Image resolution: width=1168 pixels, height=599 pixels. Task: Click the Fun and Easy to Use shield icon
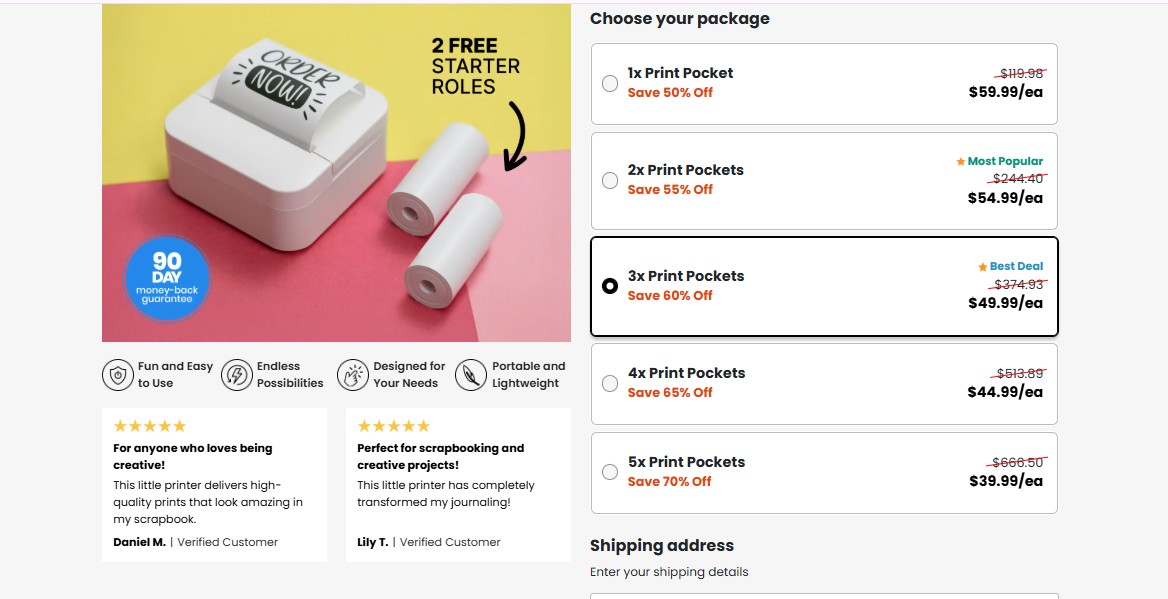tap(118, 375)
